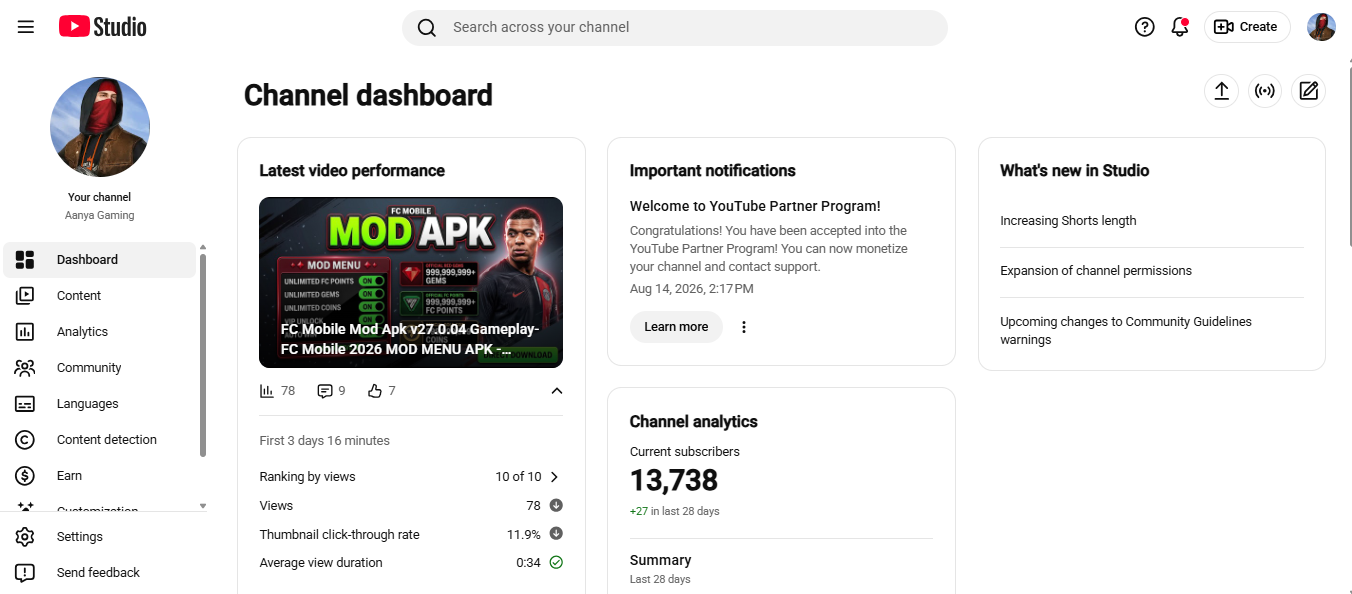This screenshot has width=1352, height=594.
Task: Click the upload videos arrow icon
Action: pos(1221,91)
